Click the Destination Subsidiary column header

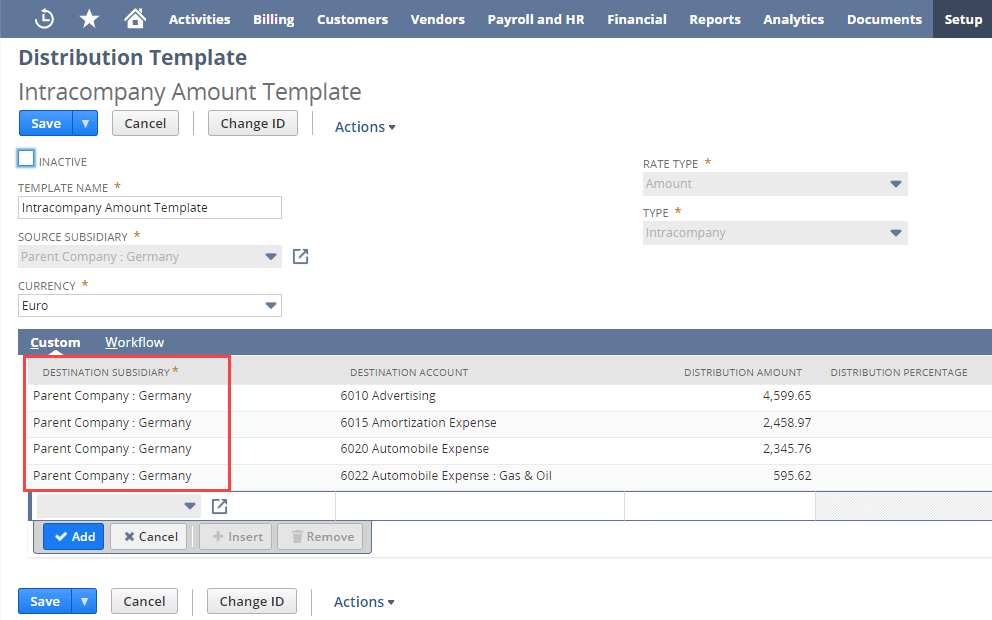(106, 373)
